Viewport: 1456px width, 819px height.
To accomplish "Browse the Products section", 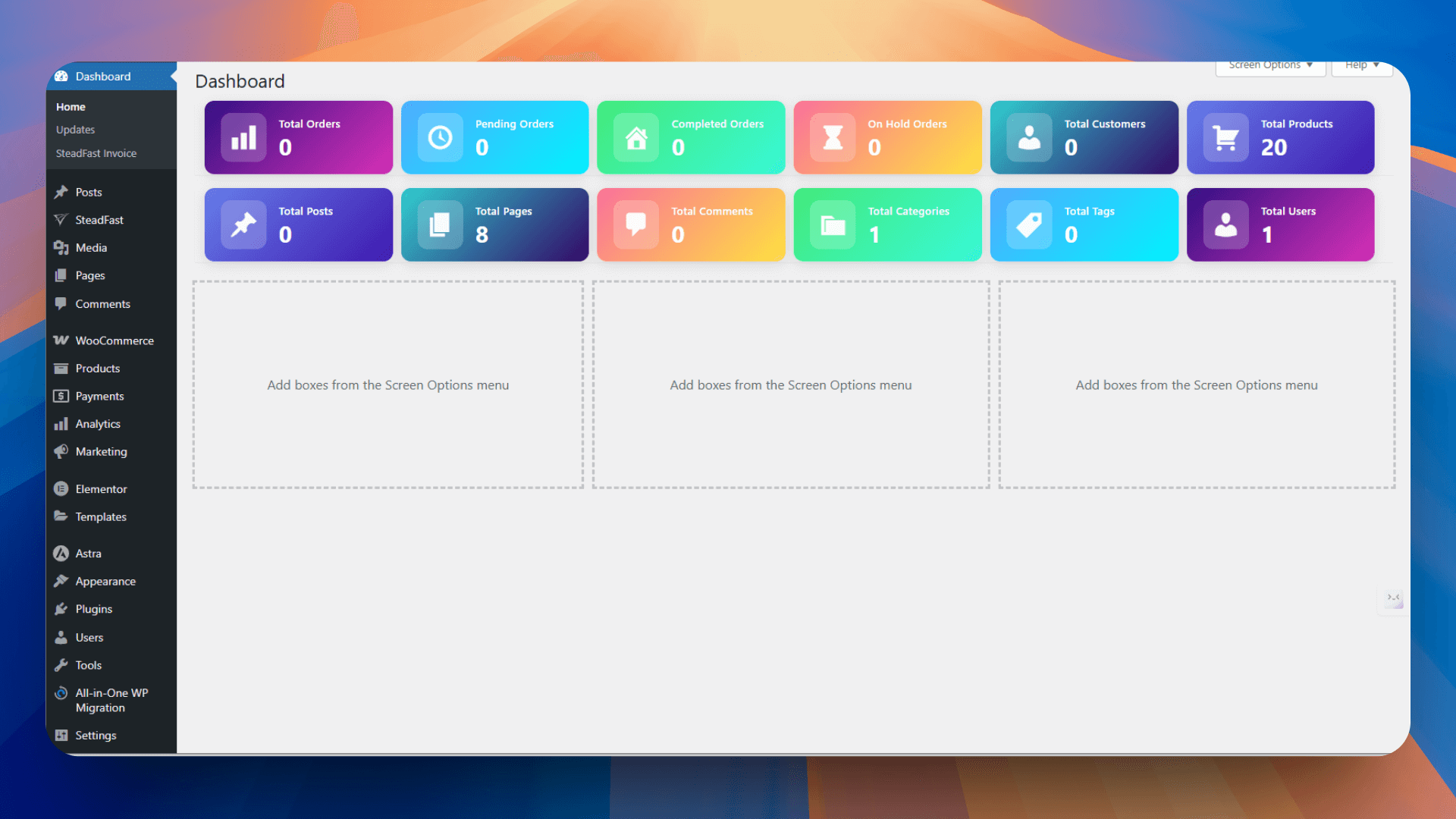I will pos(97,368).
